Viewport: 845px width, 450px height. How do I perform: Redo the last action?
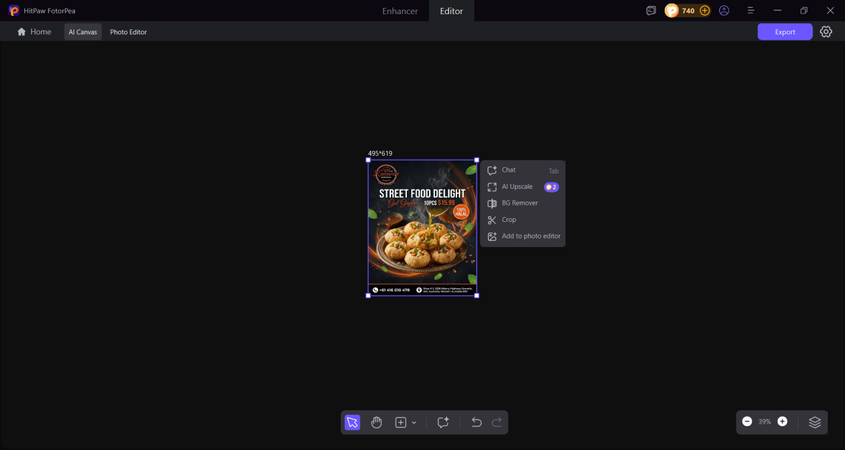click(x=497, y=423)
